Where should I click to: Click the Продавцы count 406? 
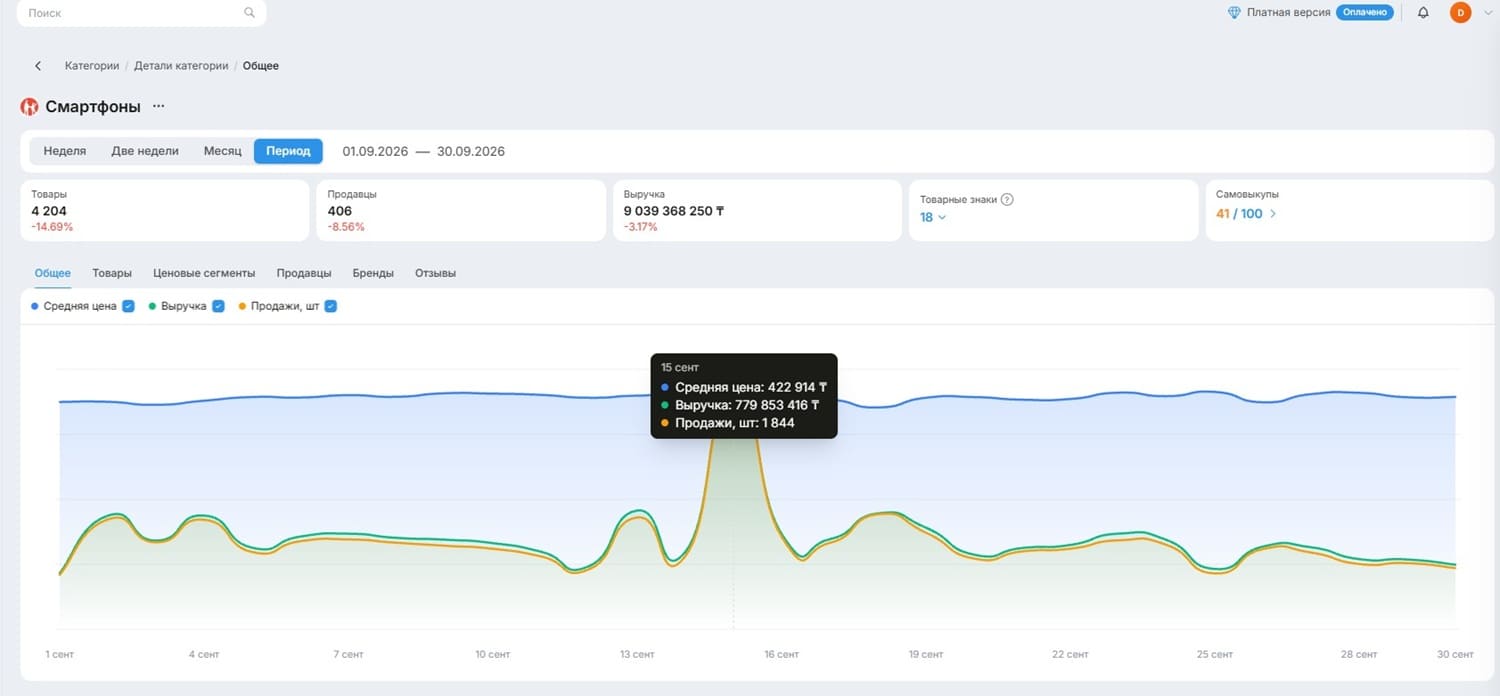coord(340,211)
